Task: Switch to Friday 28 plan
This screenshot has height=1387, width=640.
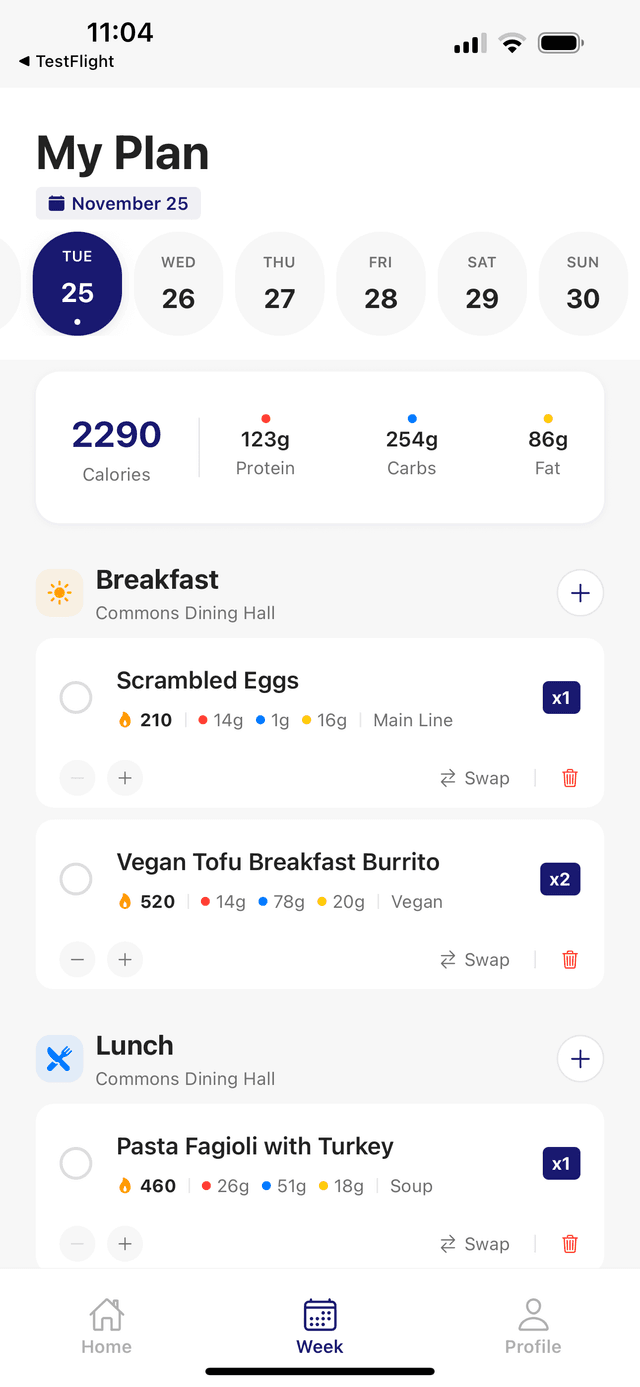Action: coord(381,284)
